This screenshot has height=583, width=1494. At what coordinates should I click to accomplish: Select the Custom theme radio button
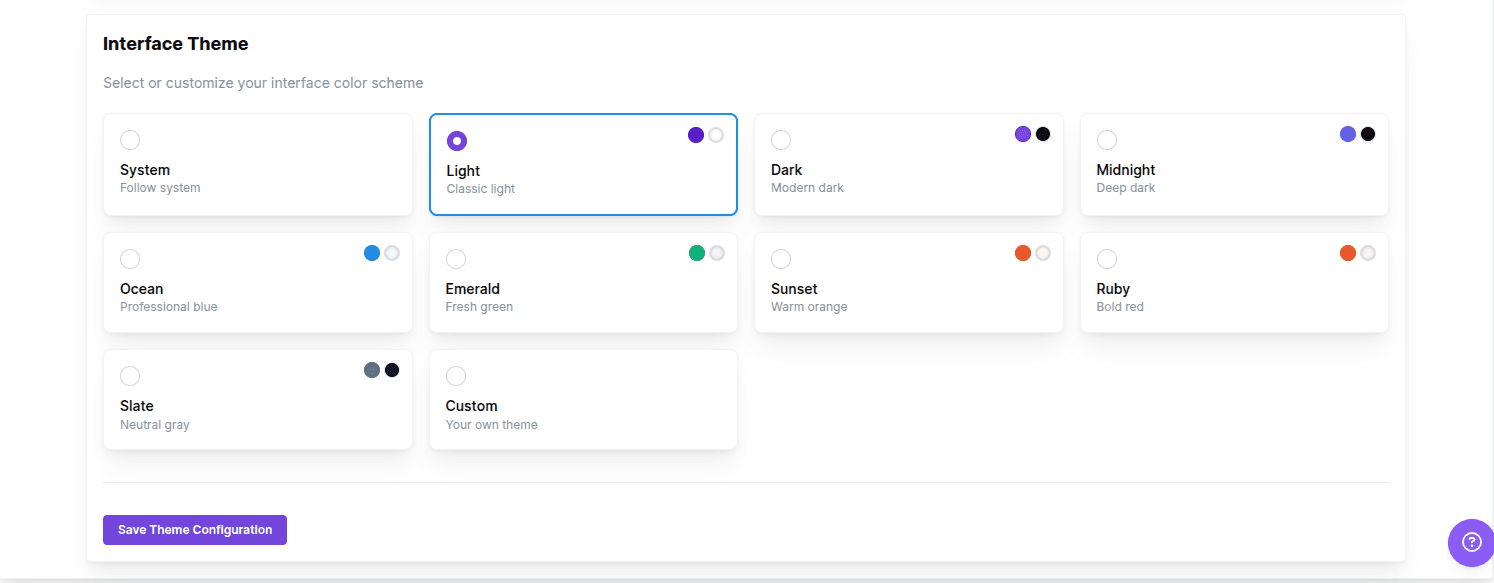tap(456, 376)
